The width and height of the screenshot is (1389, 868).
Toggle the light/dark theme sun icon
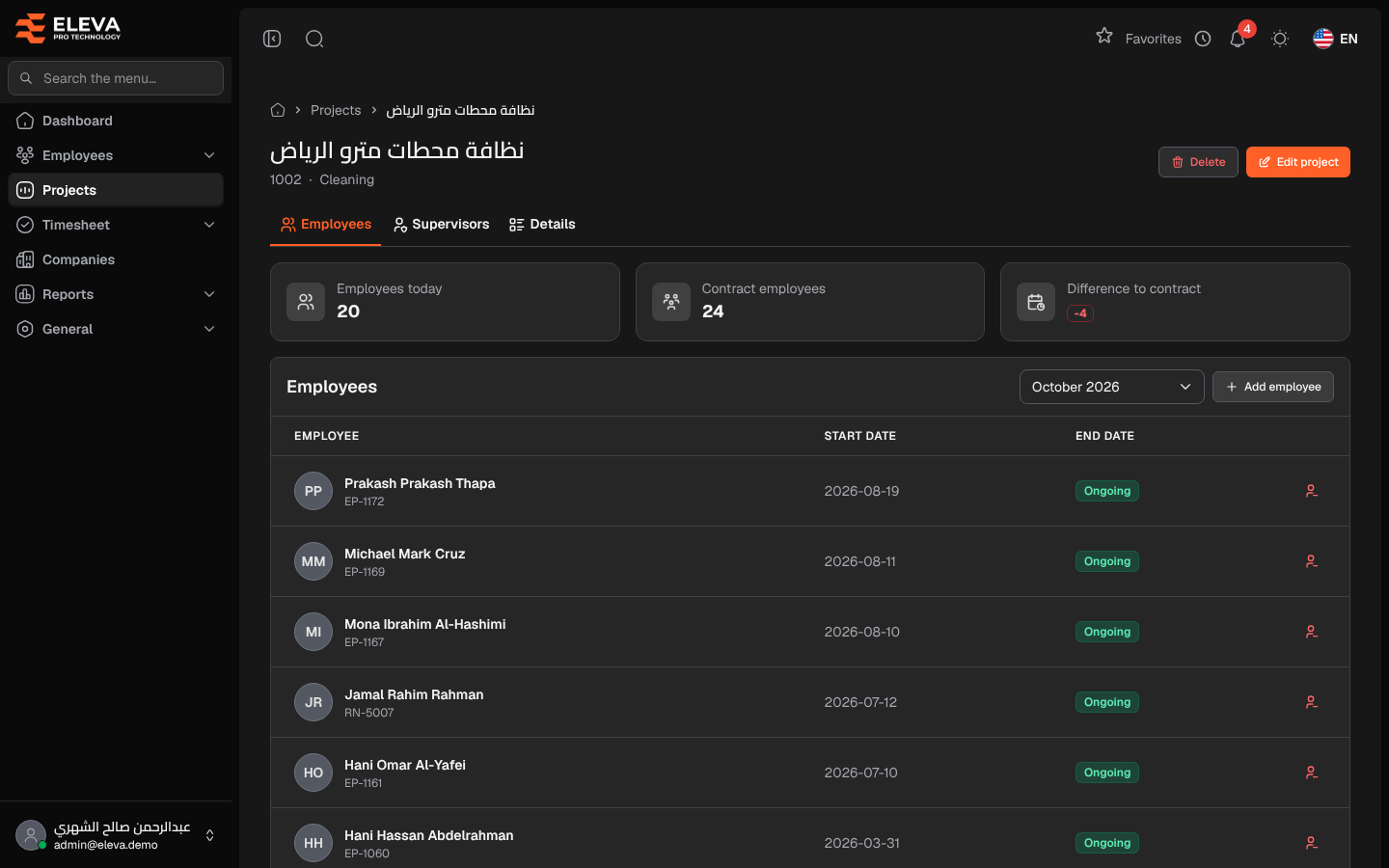(x=1280, y=39)
